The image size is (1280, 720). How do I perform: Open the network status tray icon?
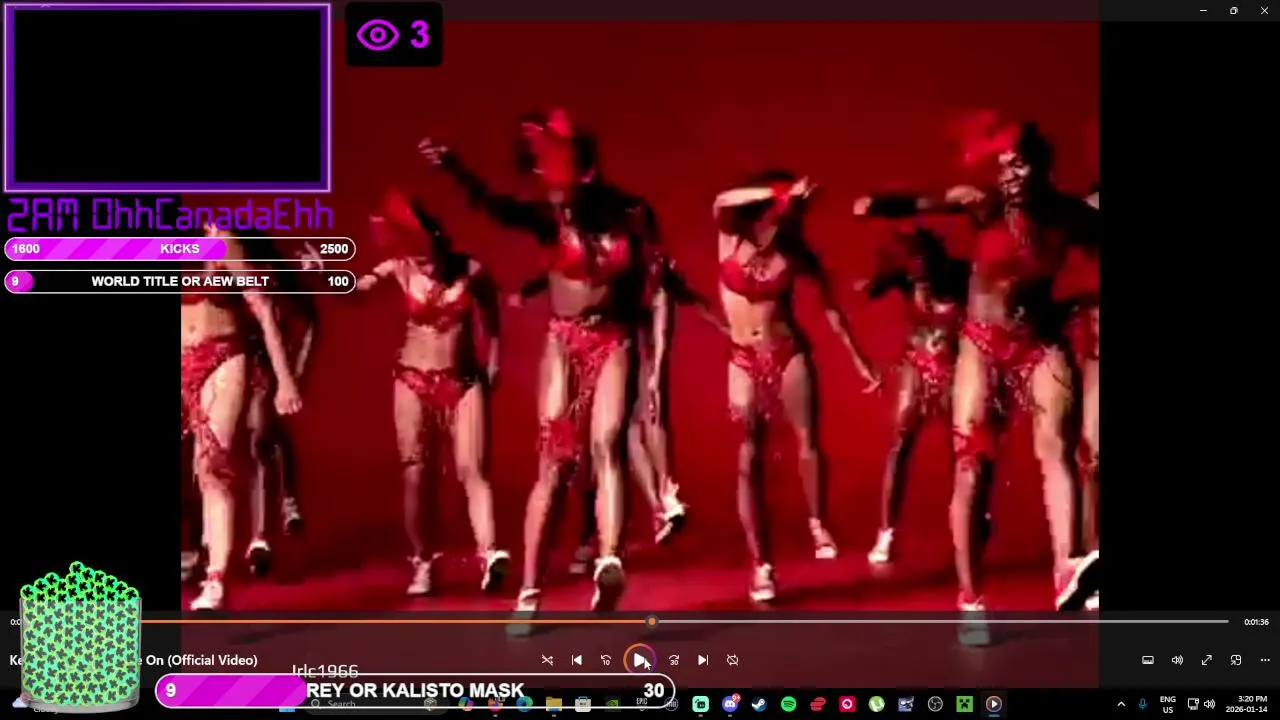(x=1193, y=704)
